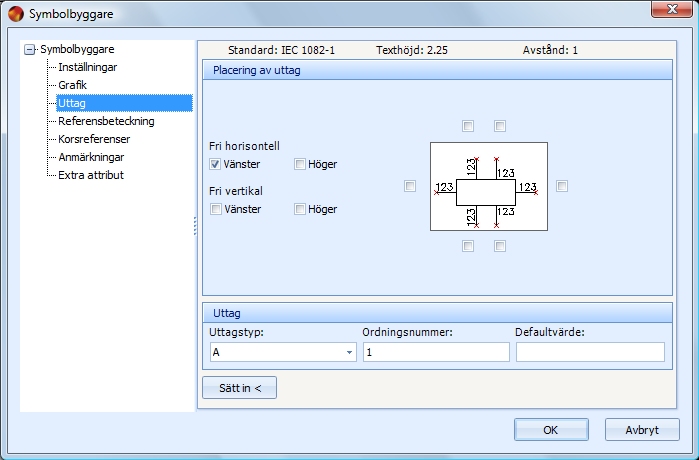Click the Avstånd: 1 text
699x460 pixels.
pos(550,50)
